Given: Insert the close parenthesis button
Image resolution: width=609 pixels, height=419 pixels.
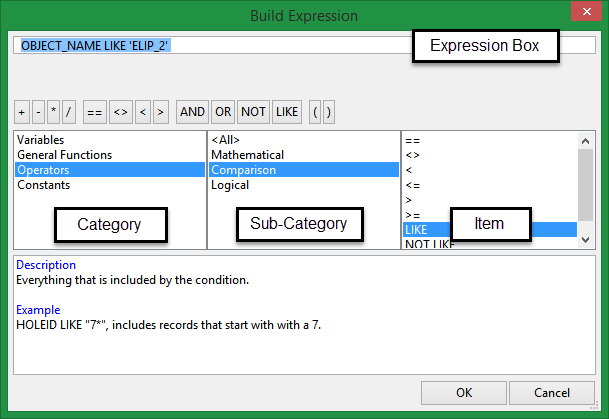Looking at the screenshot, I should click(328, 112).
